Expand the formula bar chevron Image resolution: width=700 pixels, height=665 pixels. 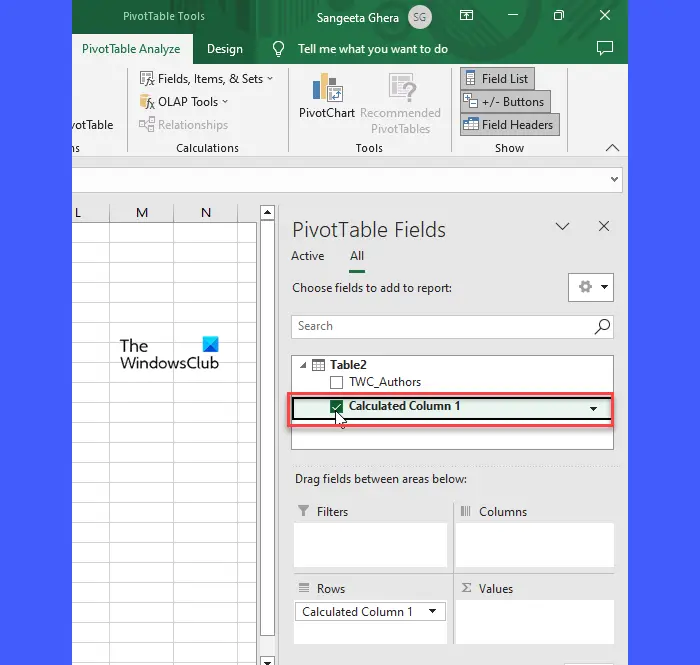614,179
